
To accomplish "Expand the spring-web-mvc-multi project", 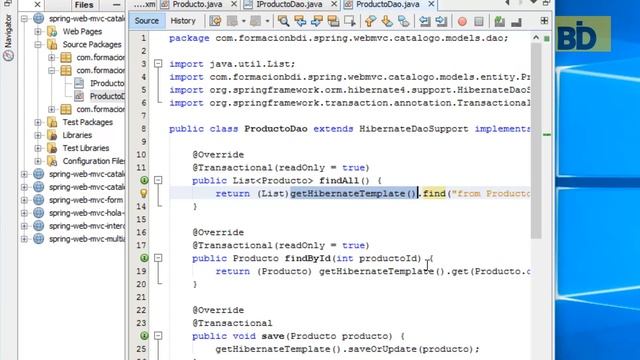I will click(x=24, y=239).
